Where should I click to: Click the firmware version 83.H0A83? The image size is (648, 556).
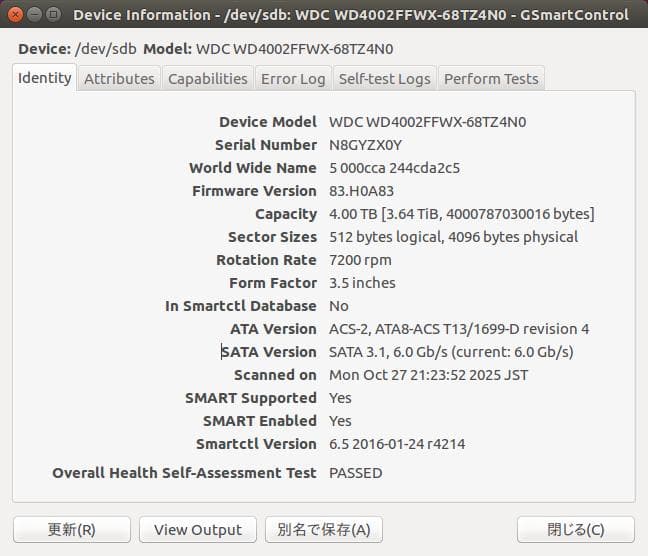click(361, 191)
